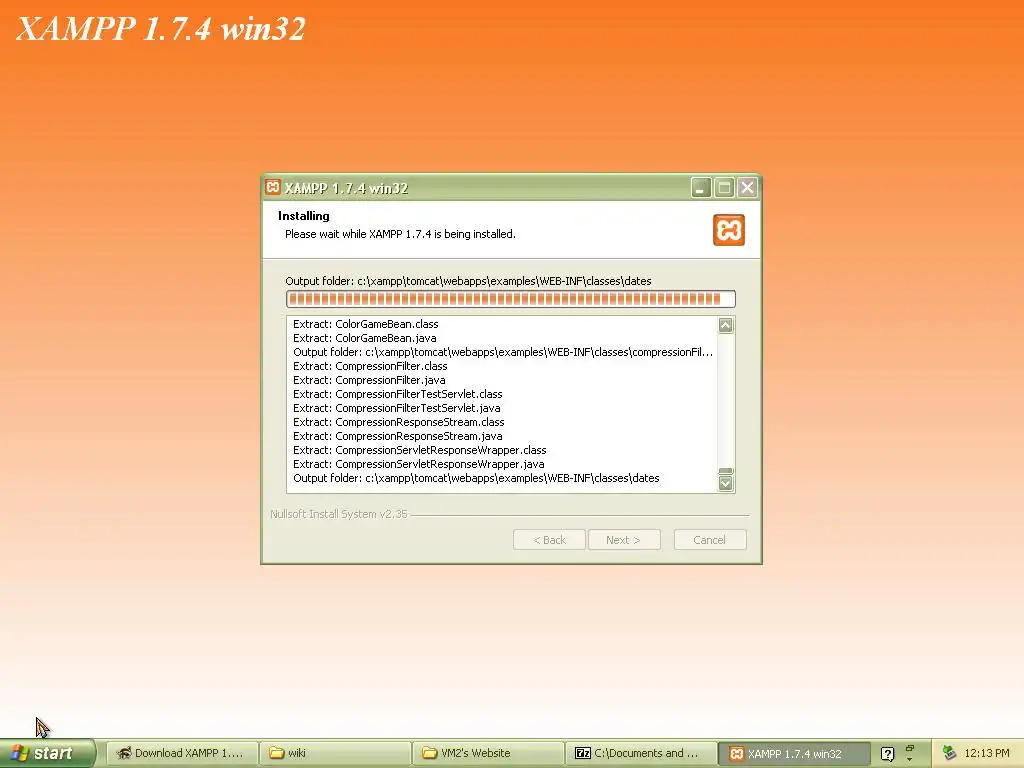
Task: Switch to 7-Zip C:\Documents and taskbar button
Action: click(640, 753)
